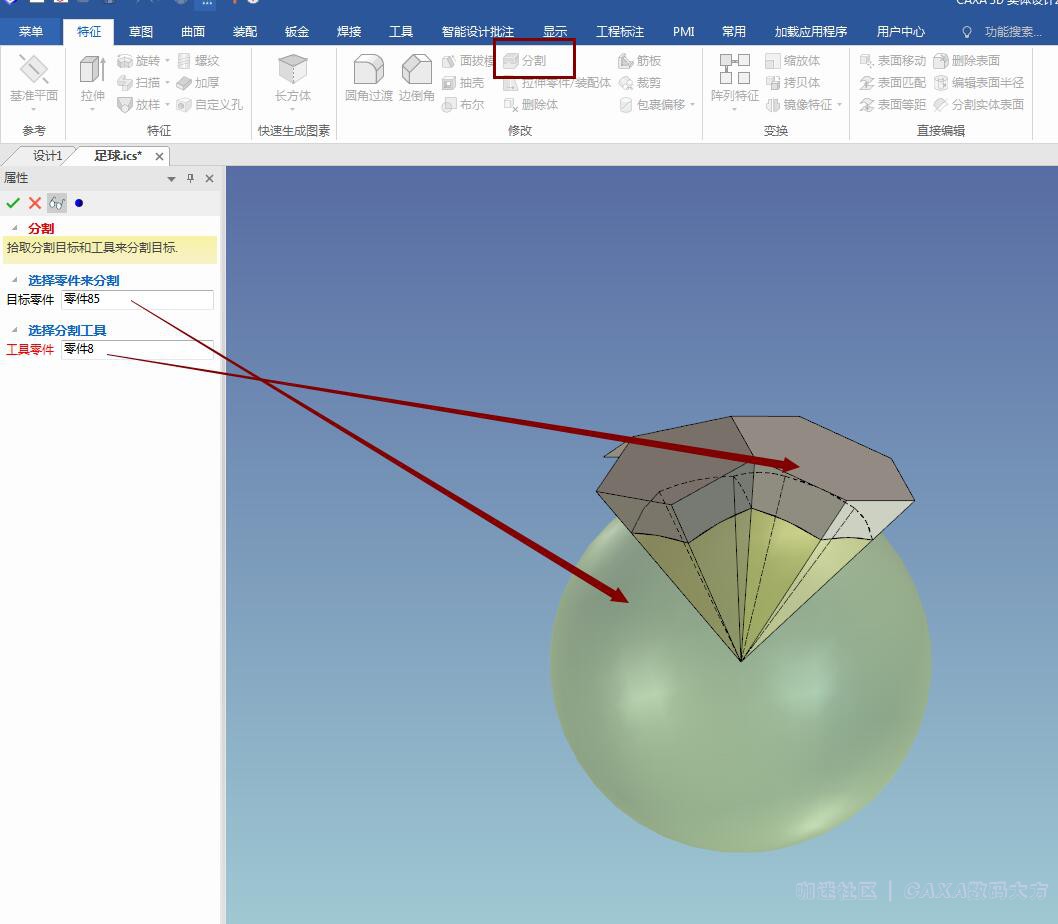The height and width of the screenshot is (924, 1058).
Task: Insert a 长方体 box primitive
Action: (x=293, y=78)
